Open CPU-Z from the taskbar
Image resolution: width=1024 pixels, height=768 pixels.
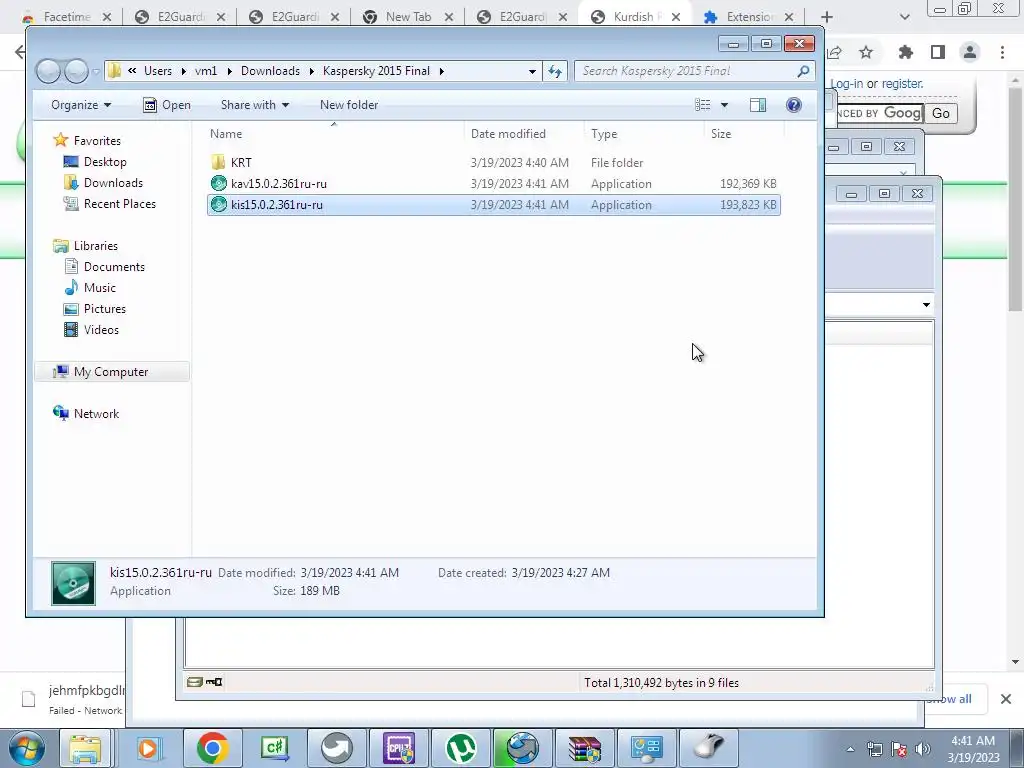click(399, 748)
